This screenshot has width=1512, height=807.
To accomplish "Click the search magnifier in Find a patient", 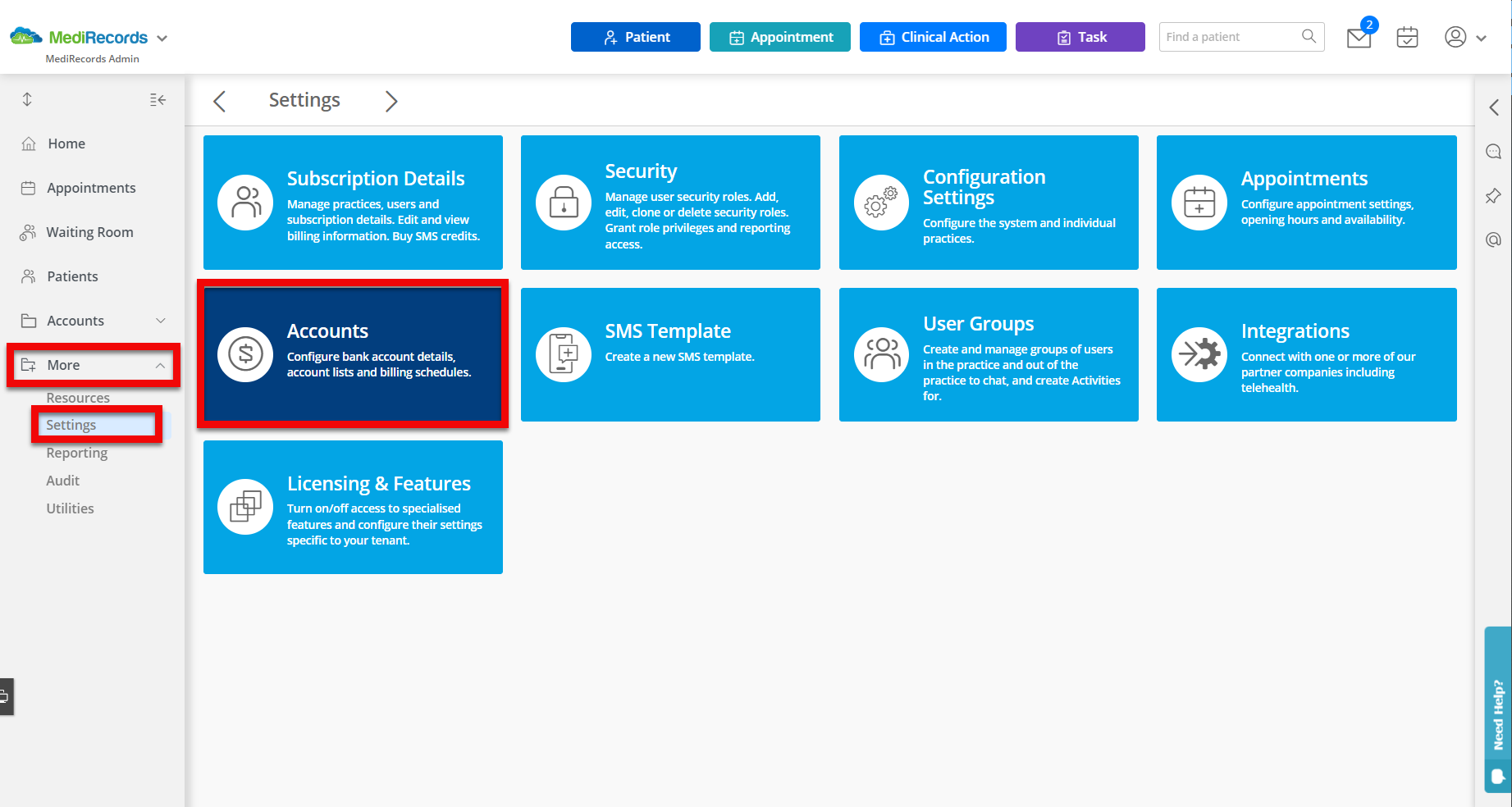I will tap(1308, 37).
